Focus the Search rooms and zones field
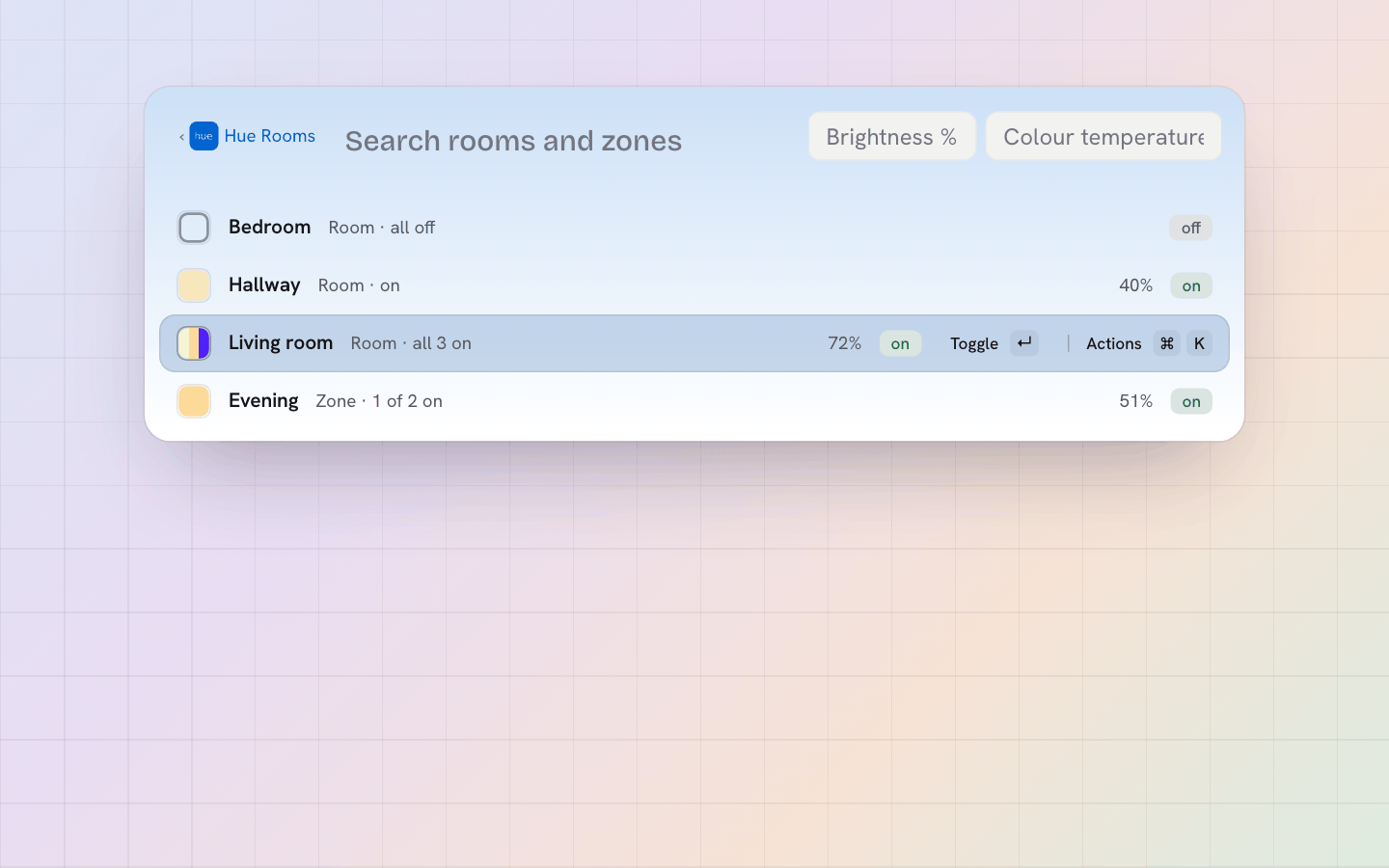This screenshot has width=1389, height=868. 569,141
